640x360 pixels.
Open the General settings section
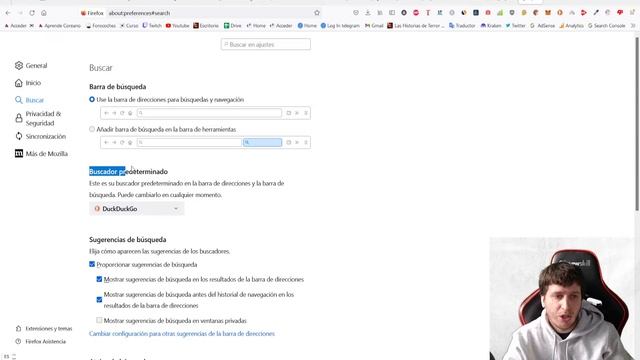coord(31,65)
